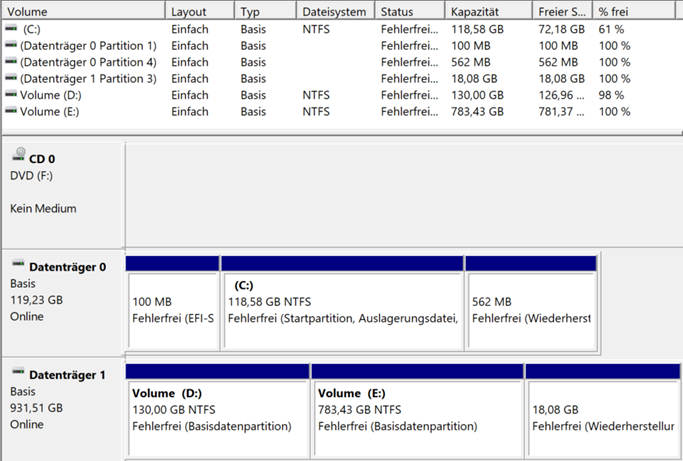Click the CD 0 optical drive icon
The height and width of the screenshot is (461, 683).
coord(19,155)
